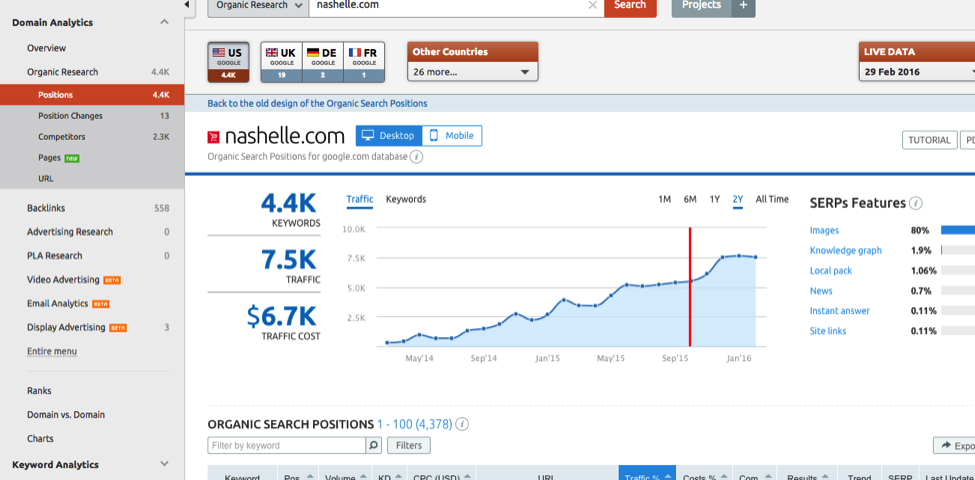975x480 pixels.
Task: Open the Knowledge graph SERP feature link
Action: pyautogui.click(x=846, y=251)
